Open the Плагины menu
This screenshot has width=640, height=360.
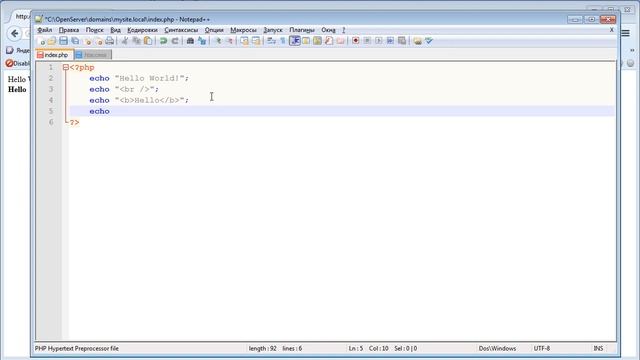[302, 30]
